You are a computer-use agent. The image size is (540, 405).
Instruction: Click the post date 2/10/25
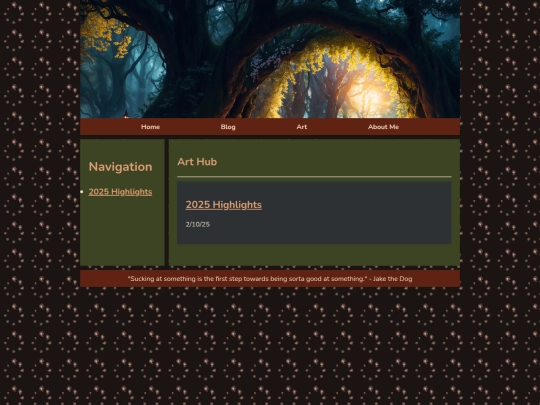point(198,224)
